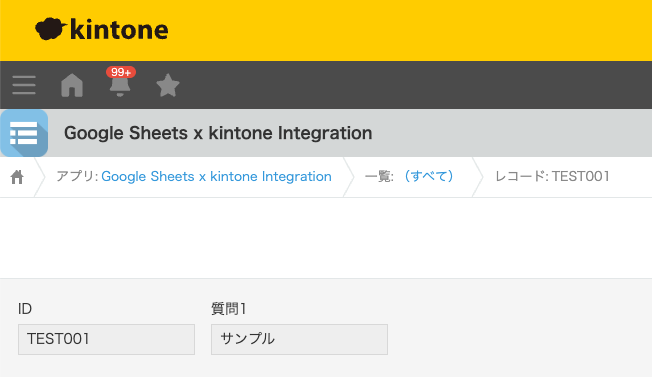Click the 質問1 field containing サンプル
This screenshot has height=377, width=652.
(299, 339)
